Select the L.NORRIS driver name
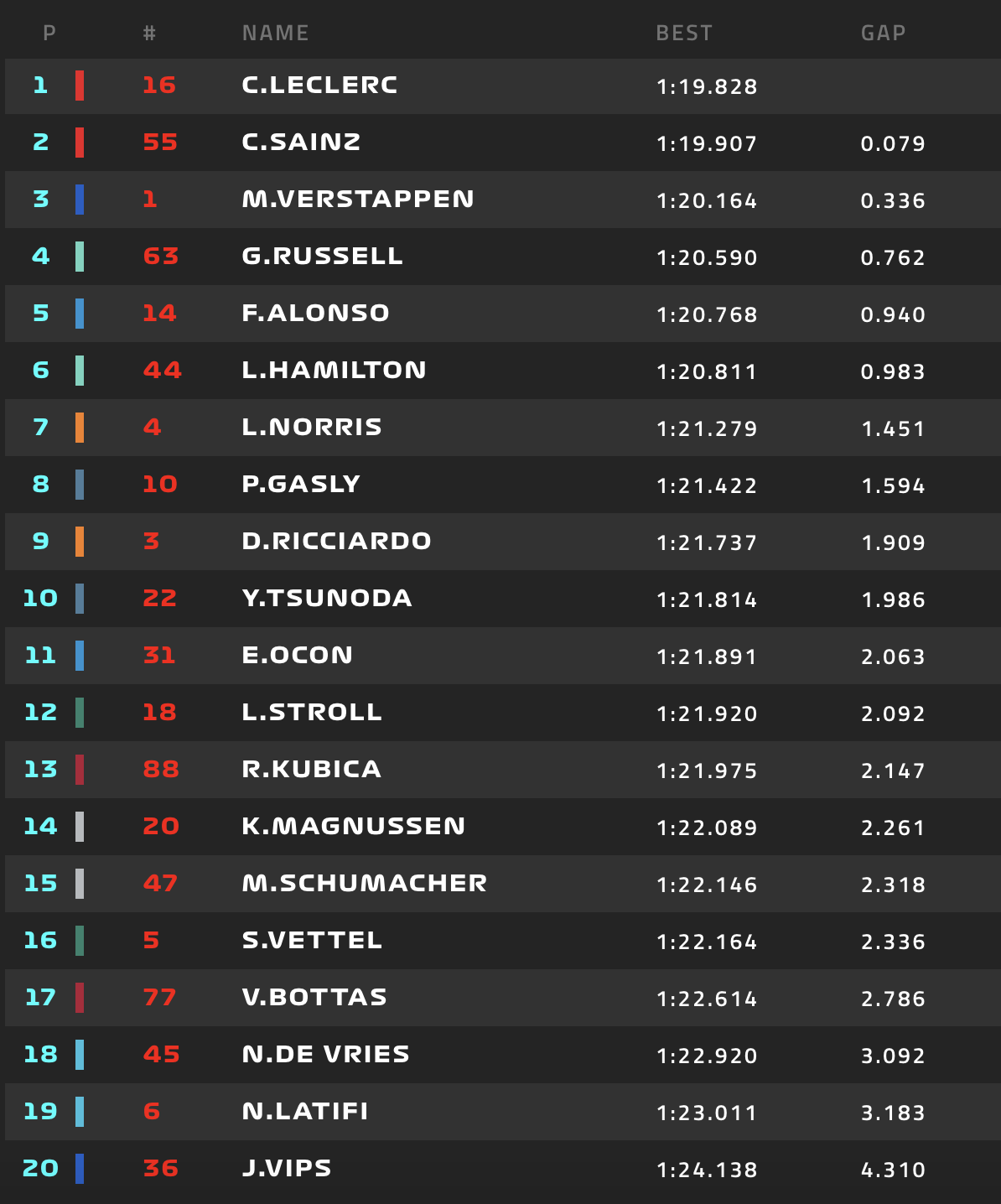1001x1204 pixels. (x=312, y=428)
